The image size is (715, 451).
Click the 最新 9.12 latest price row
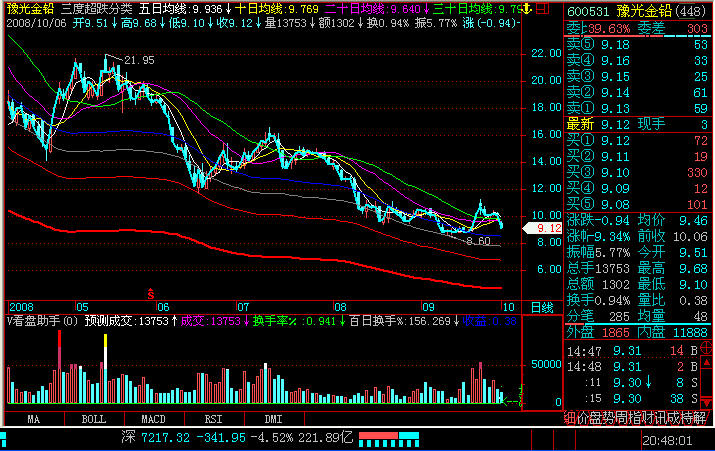pyautogui.click(x=637, y=124)
